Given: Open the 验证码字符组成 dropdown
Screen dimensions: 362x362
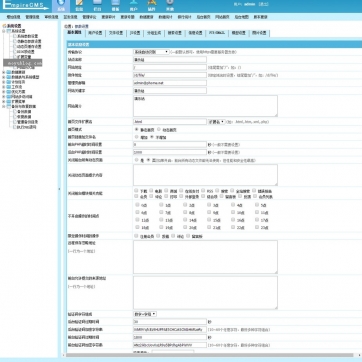Looking at the screenshot, I should coord(145,314).
